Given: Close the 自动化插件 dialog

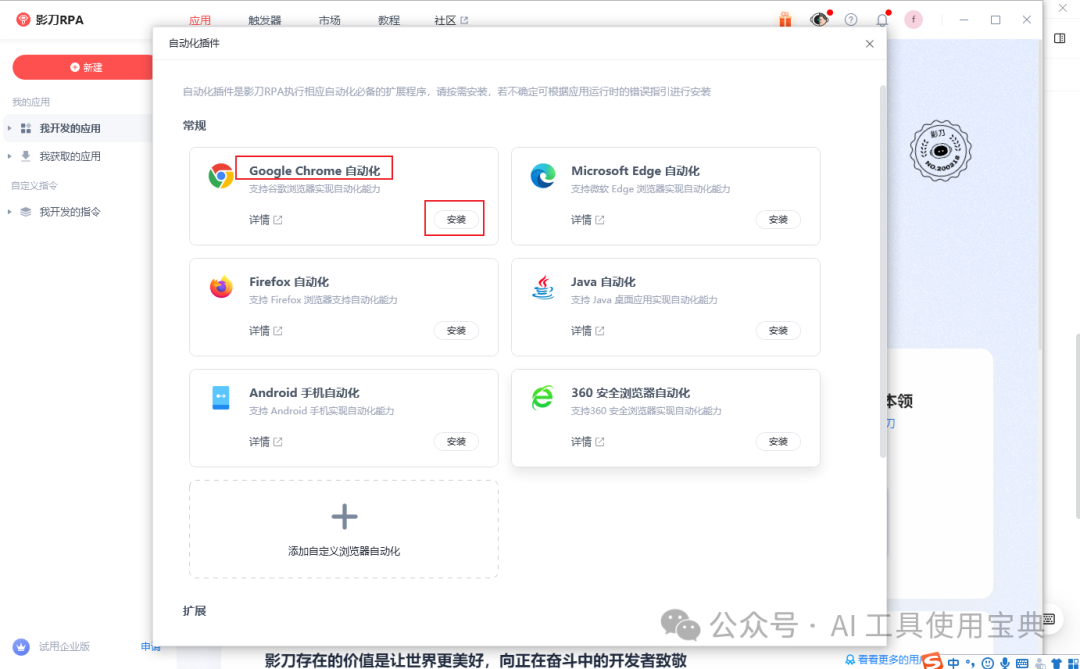Looking at the screenshot, I should tap(869, 43).
